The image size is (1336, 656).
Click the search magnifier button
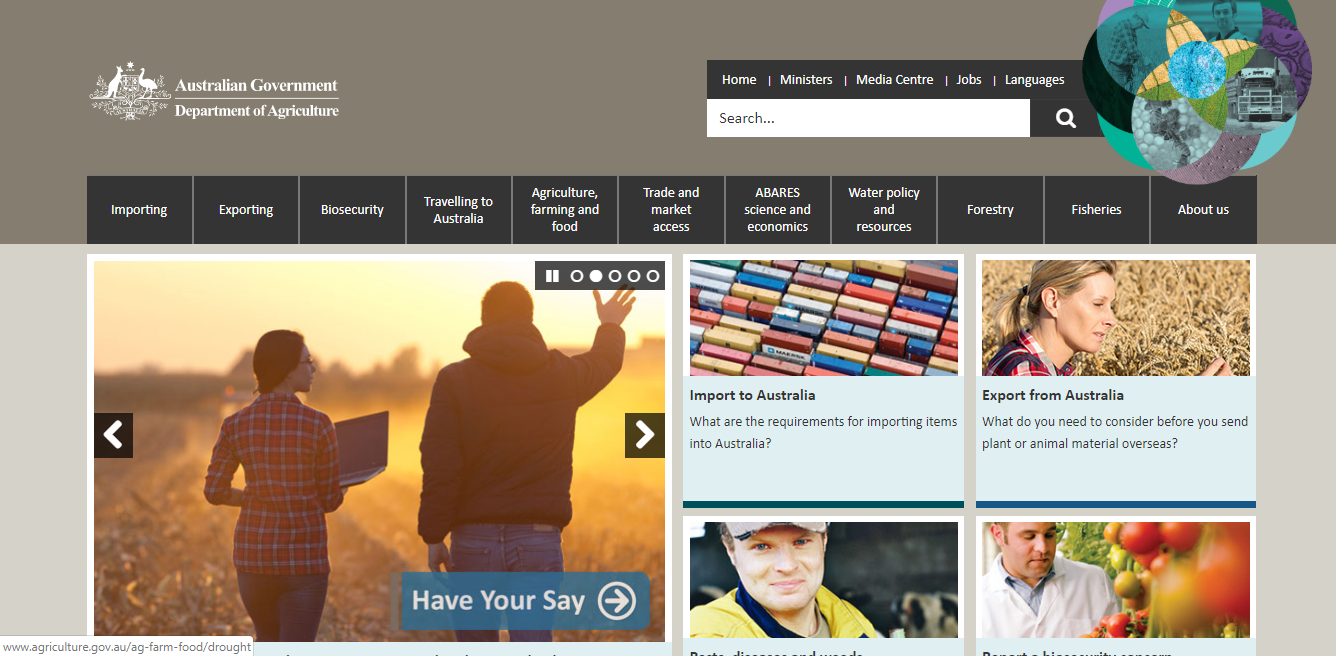tap(1066, 118)
